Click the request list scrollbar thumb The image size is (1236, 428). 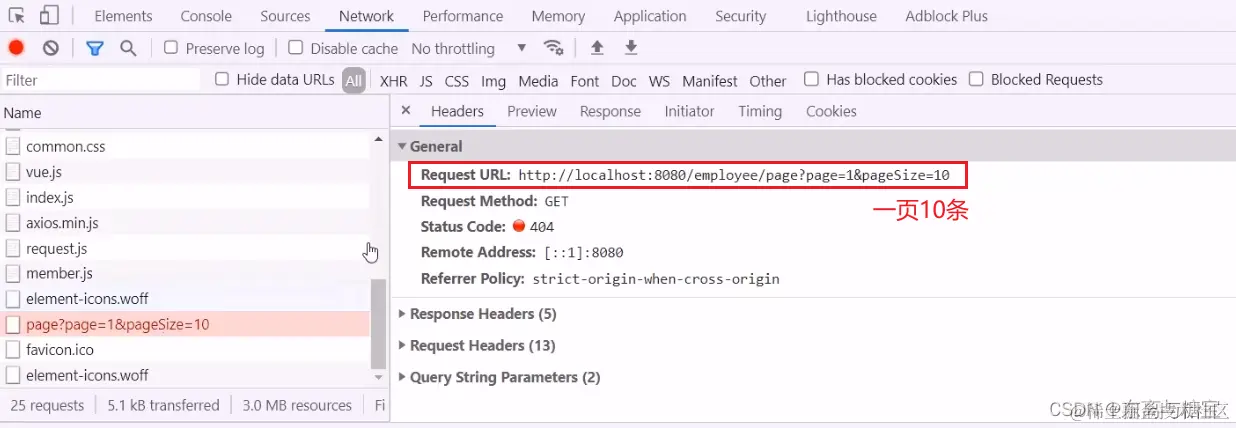[x=378, y=324]
